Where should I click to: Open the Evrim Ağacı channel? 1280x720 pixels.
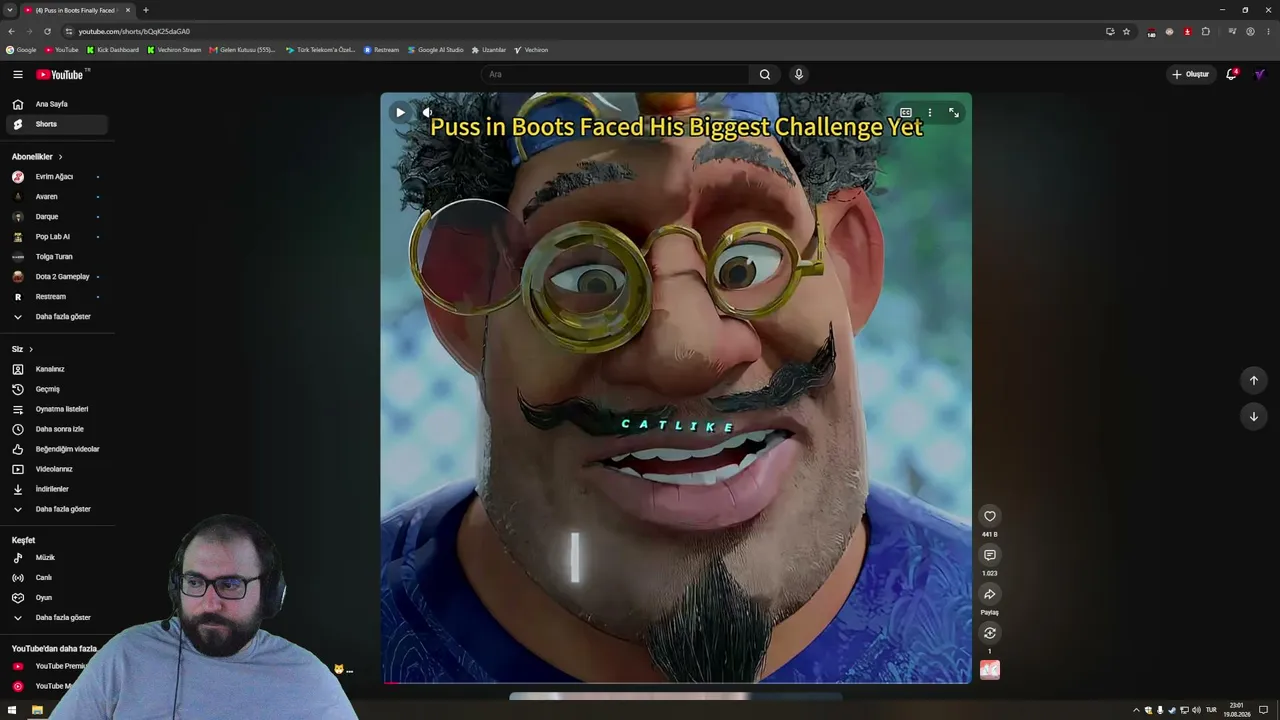coord(57,177)
